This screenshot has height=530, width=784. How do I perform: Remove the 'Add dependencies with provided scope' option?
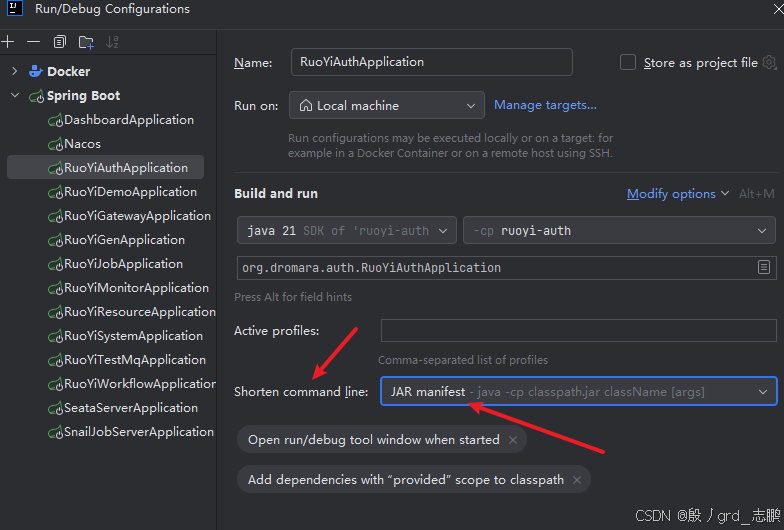(x=576, y=480)
